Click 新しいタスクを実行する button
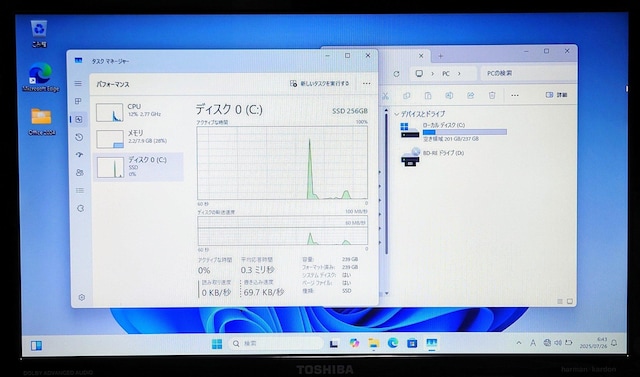This screenshot has width=640, height=377. tap(320, 84)
